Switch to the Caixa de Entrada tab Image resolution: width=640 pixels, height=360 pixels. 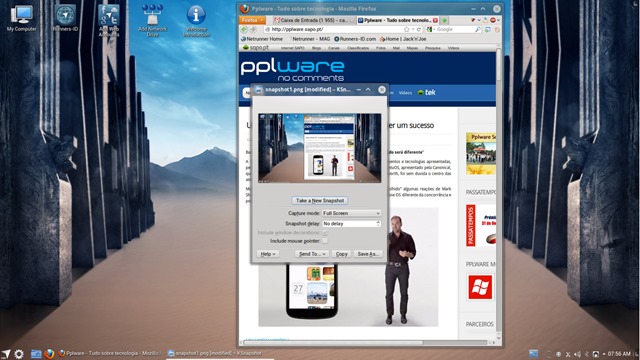point(313,20)
